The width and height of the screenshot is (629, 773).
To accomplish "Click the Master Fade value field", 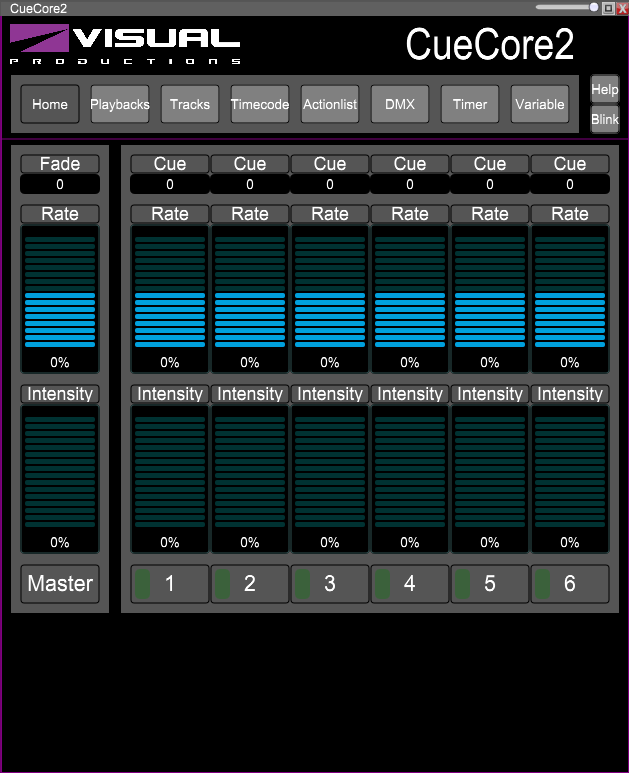I will (x=60, y=184).
